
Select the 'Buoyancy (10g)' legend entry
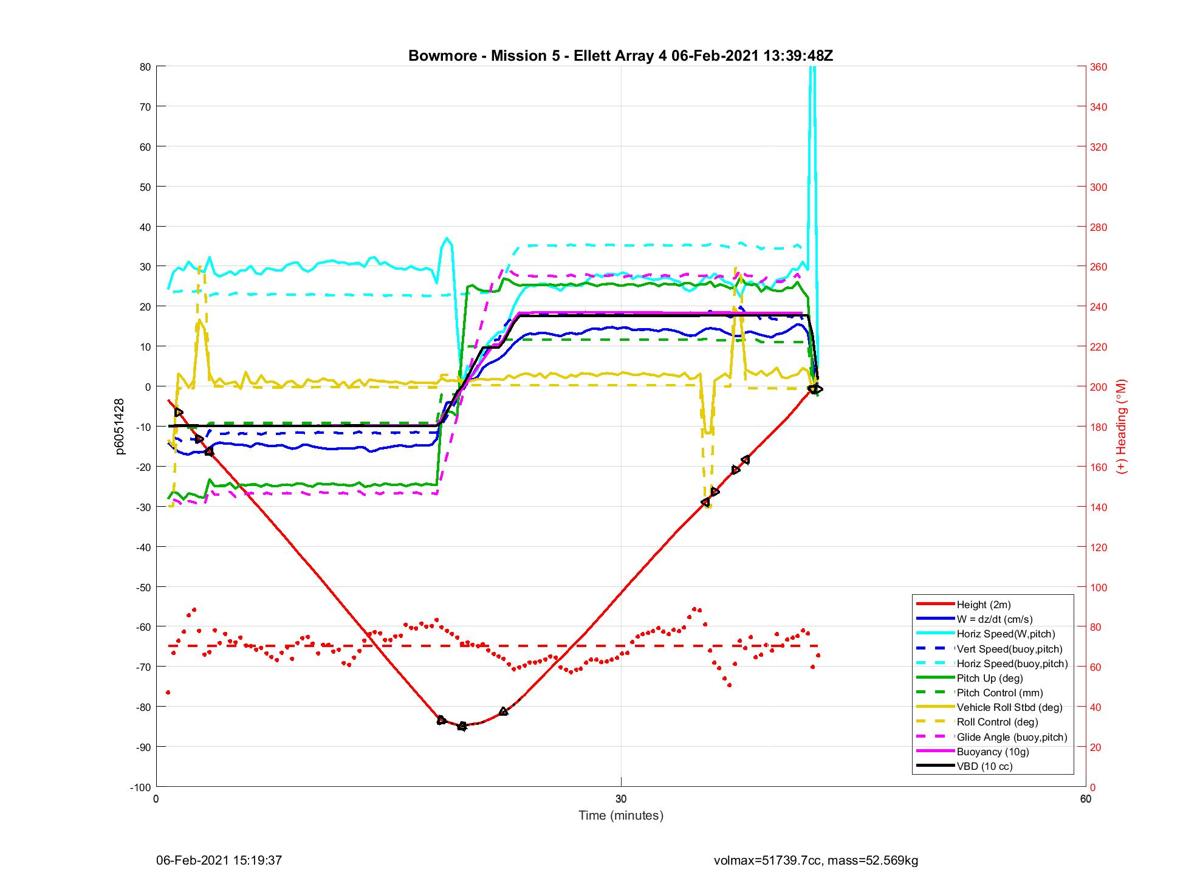tap(993, 752)
